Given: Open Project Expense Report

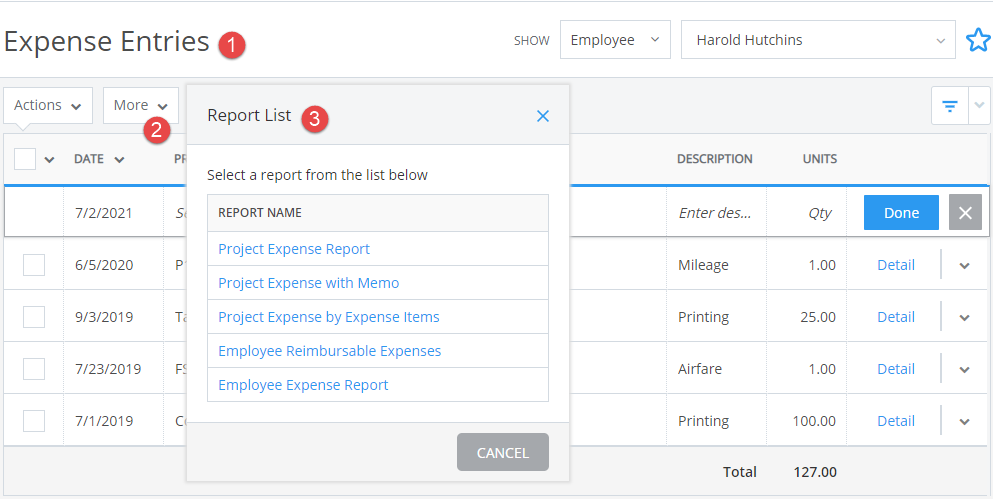Looking at the screenshot, I should coord(294,249).
